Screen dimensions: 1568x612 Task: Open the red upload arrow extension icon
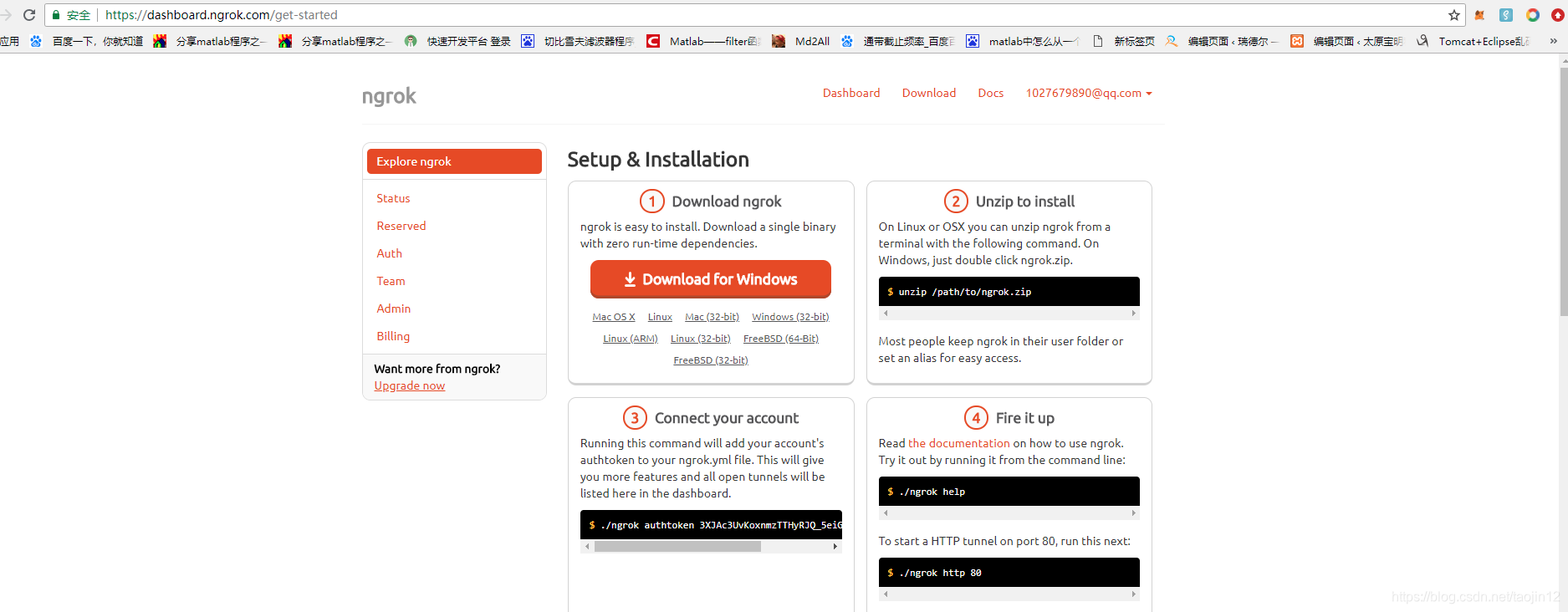point(1558,15)
